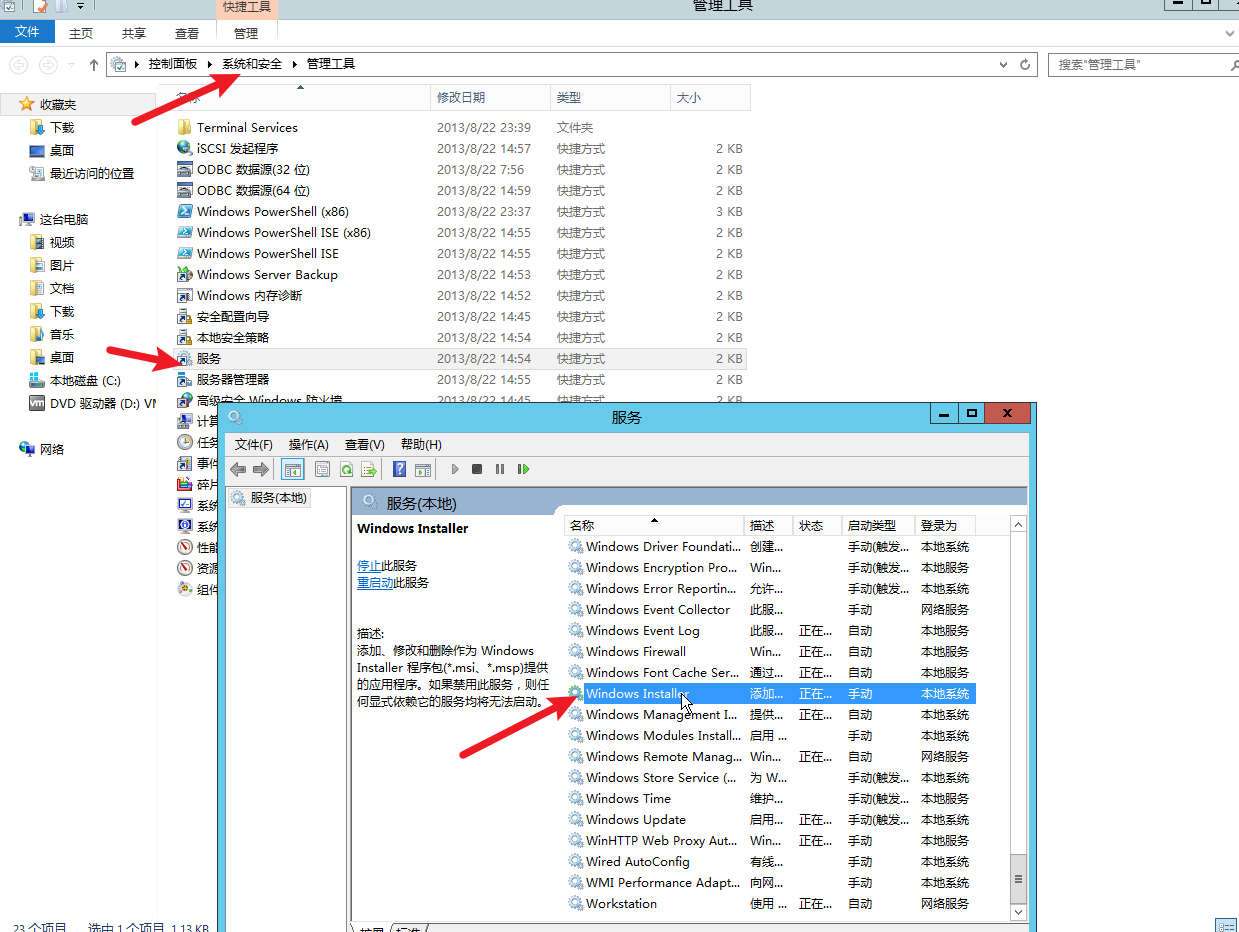The width and height of the screenshot is (1239, 932).
Task: Select Windows Server Backup shortcut icon
Action: [184, 274]
